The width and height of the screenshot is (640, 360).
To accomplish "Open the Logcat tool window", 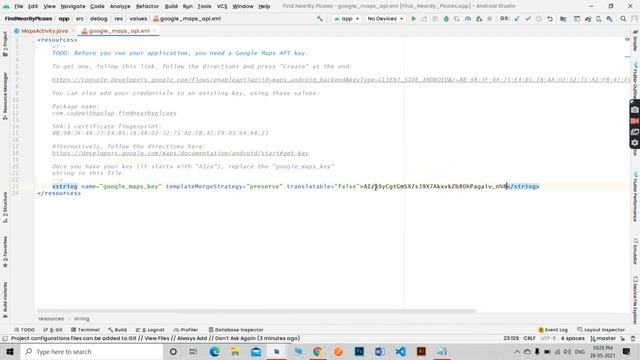I will coord(150,330).
